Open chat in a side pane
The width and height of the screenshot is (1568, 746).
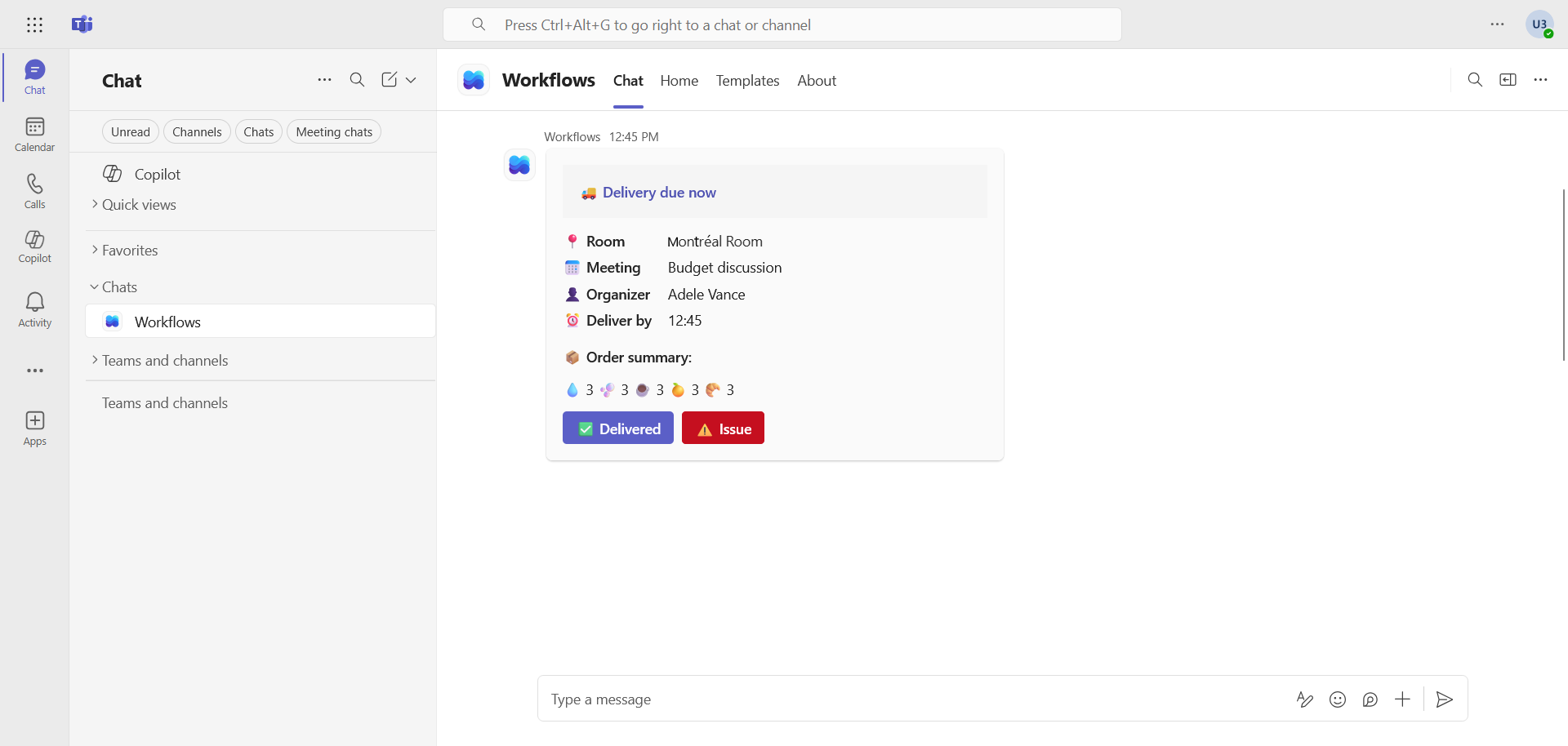[1508, 80]
